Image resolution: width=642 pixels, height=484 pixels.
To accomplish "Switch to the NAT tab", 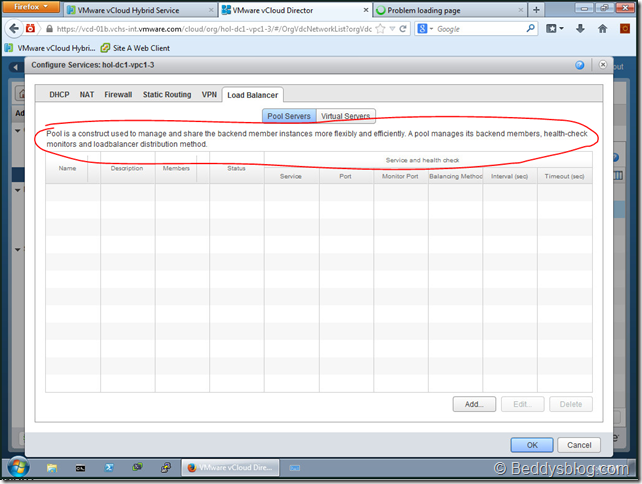I will (x=87, y=95).
